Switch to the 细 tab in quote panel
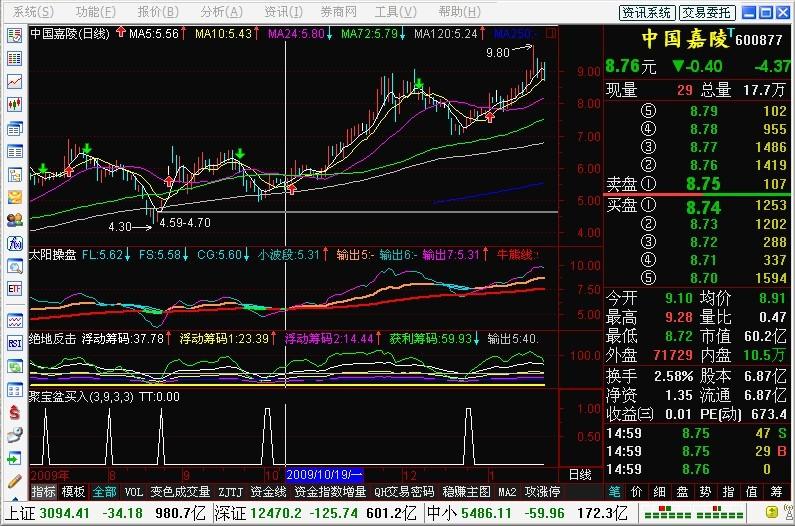Image resolution: width=795 pixels, height=526 pixels. [660, 492]
